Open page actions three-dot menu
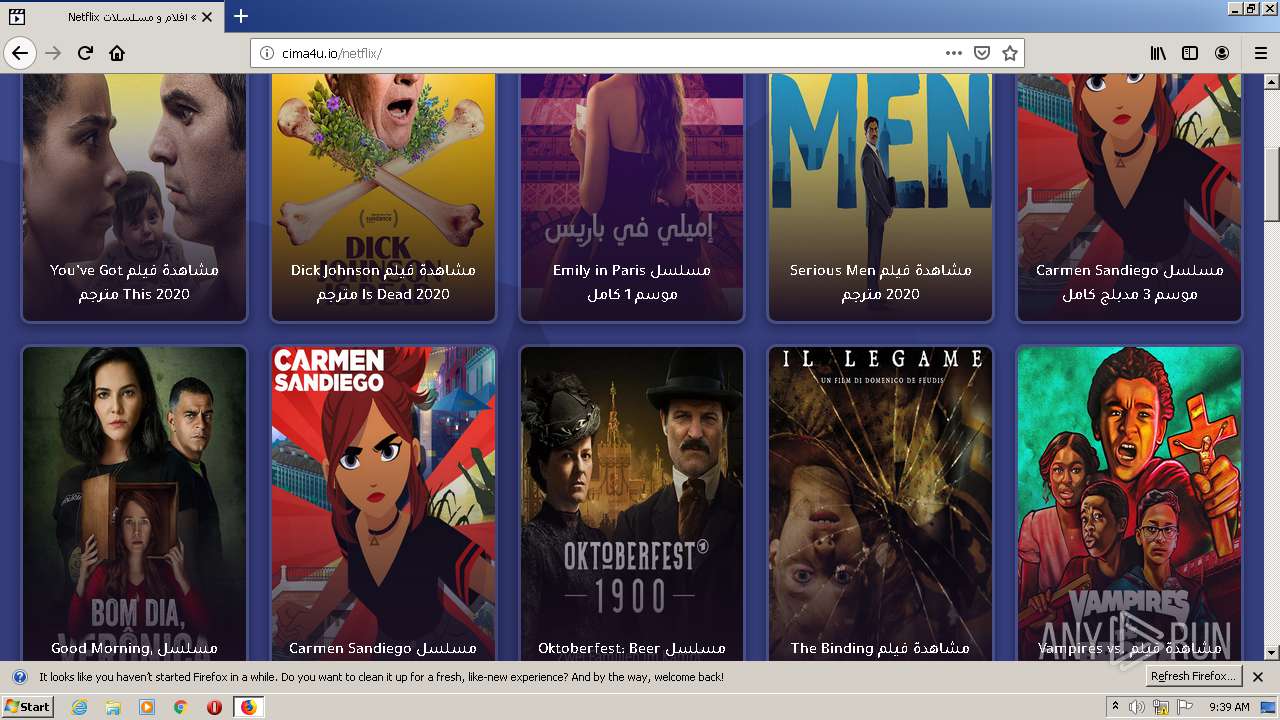Screen dimensions: 1280x720 click(x=953, y=53)
